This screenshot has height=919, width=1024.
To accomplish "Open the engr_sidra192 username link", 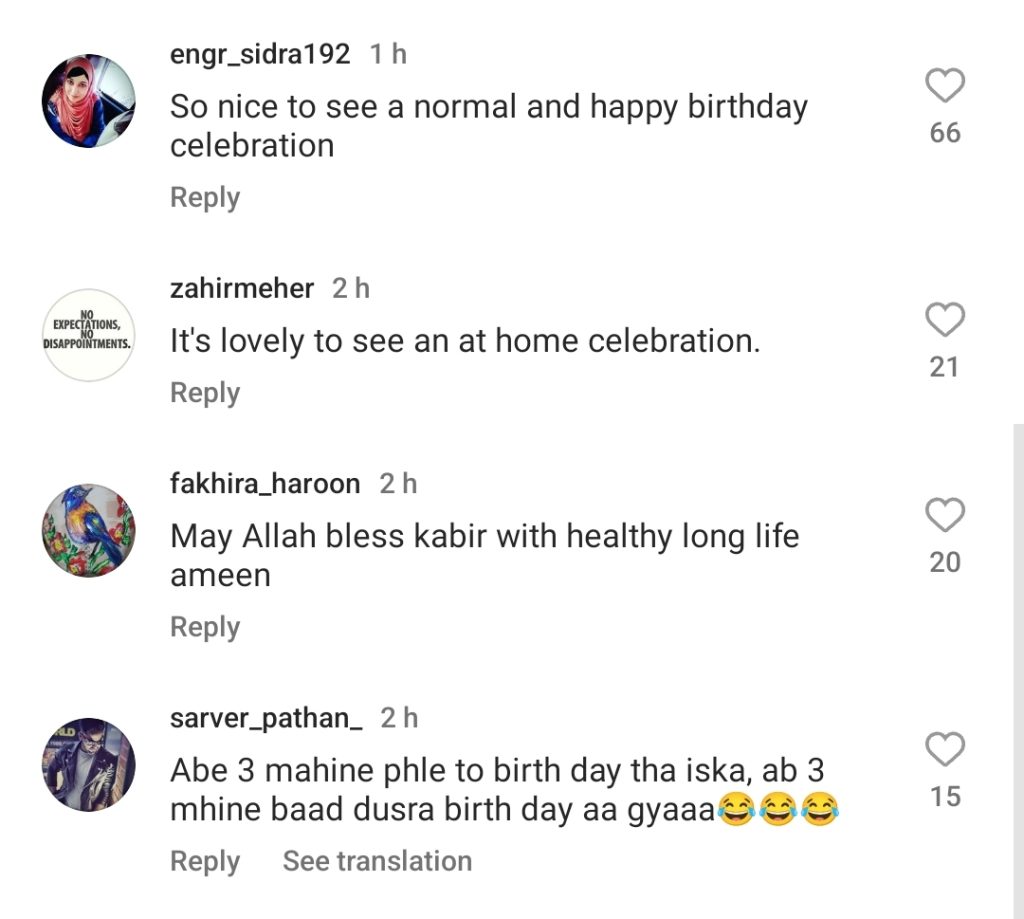I will tap(260, 54).
